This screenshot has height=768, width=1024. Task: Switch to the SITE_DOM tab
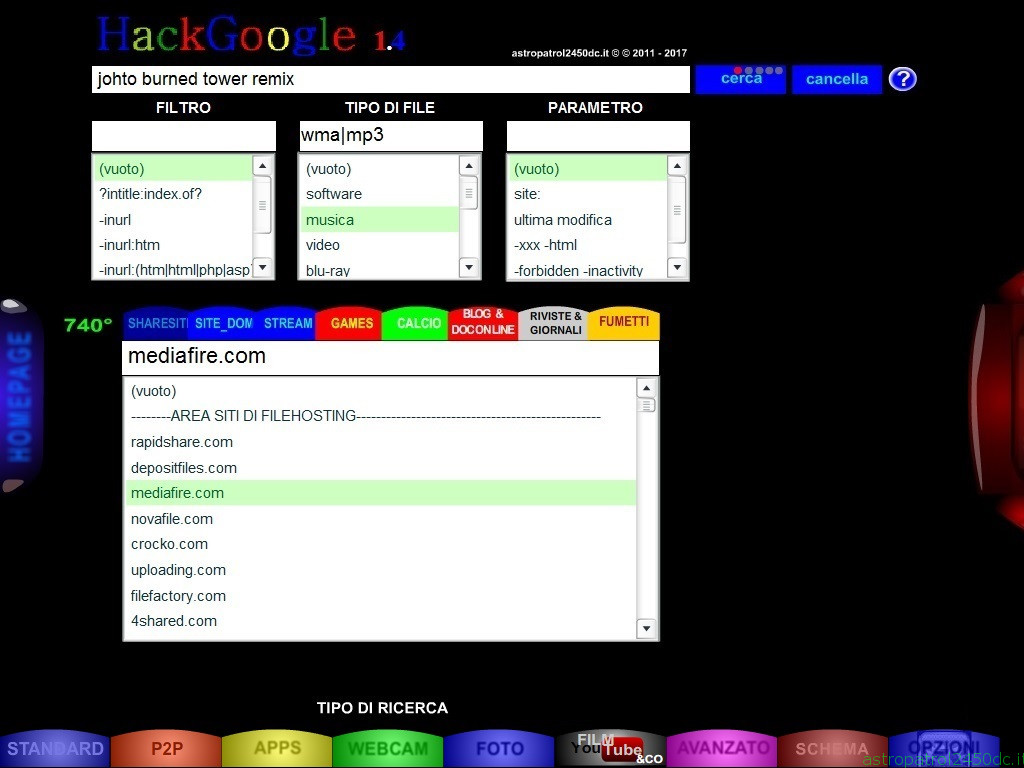coord(223,323)
